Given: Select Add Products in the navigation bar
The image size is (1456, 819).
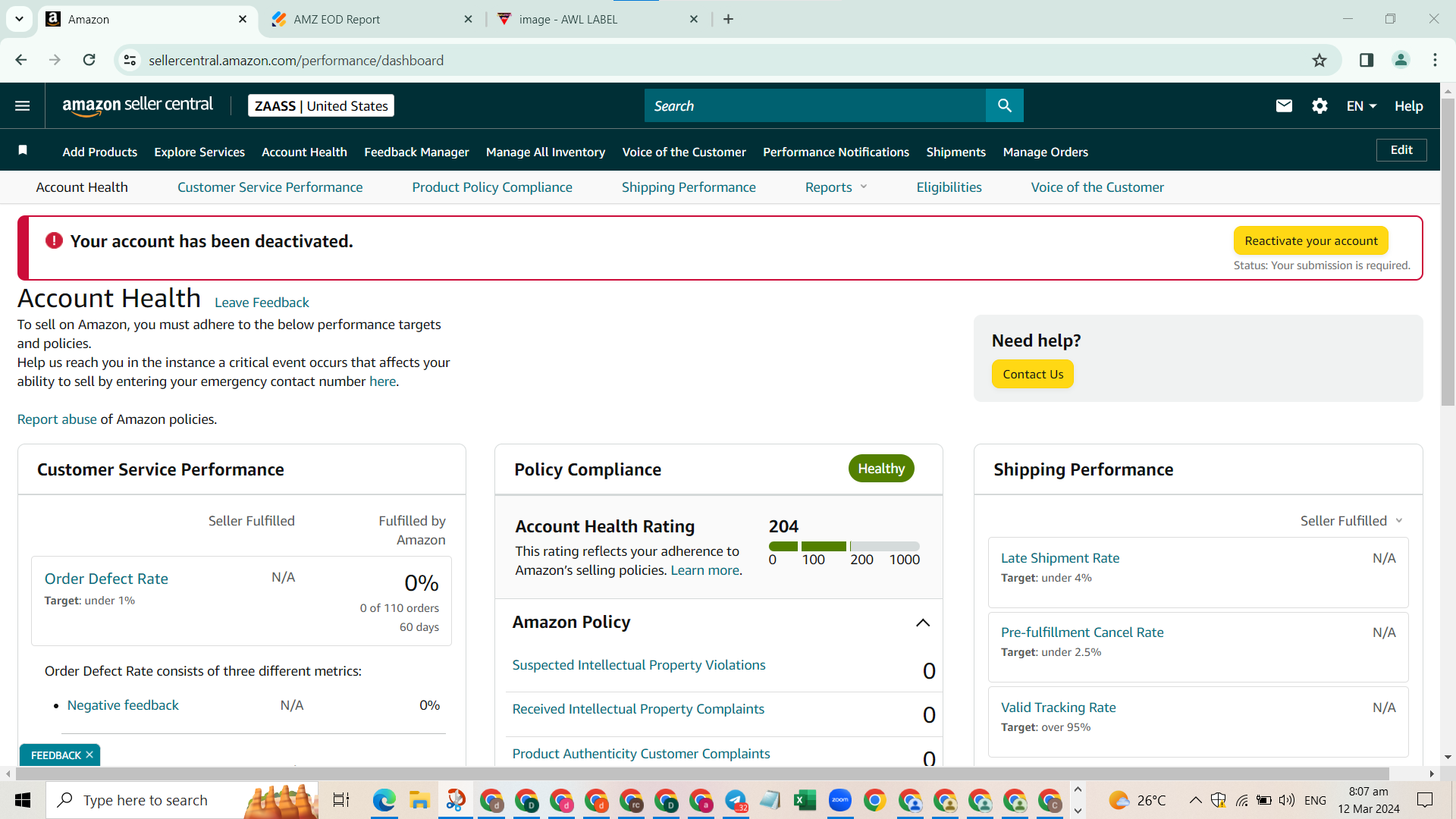Looking at the screenshot, I should (100, 152).
